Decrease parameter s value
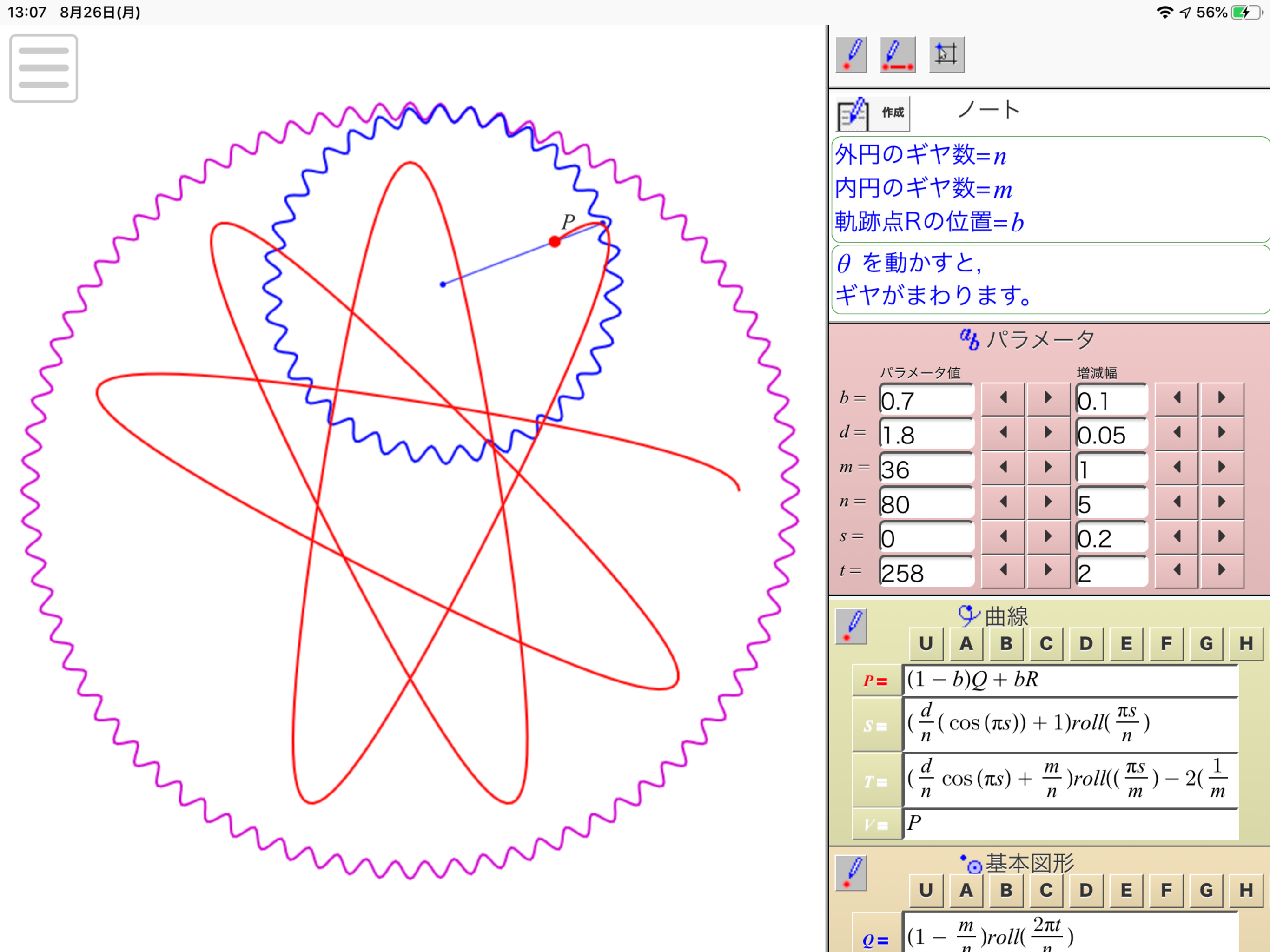 [x=1003, y=536]
